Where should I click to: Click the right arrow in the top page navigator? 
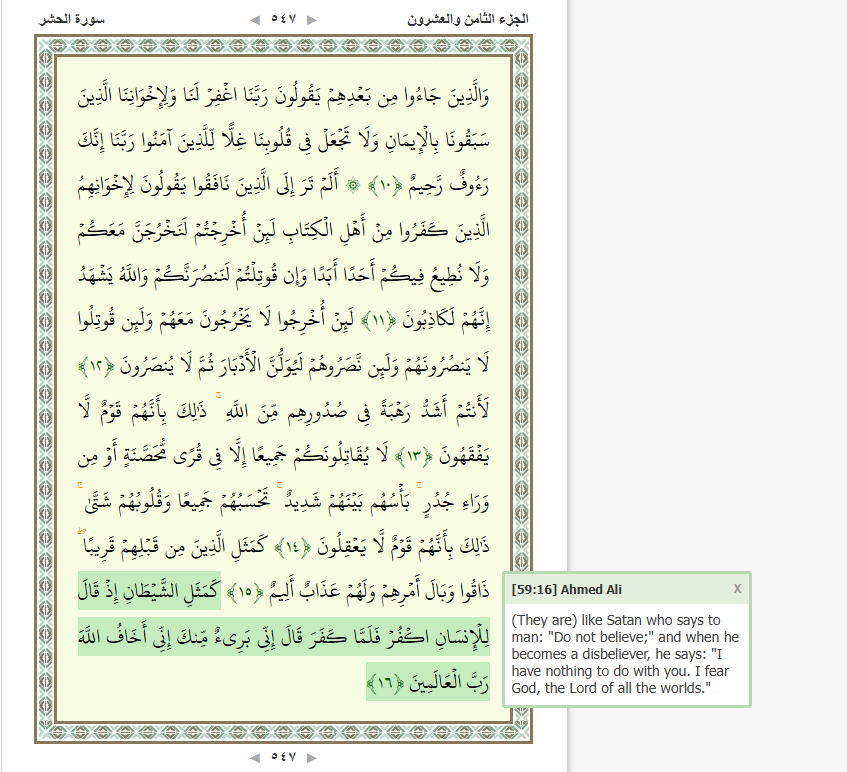tap(312, 20)
